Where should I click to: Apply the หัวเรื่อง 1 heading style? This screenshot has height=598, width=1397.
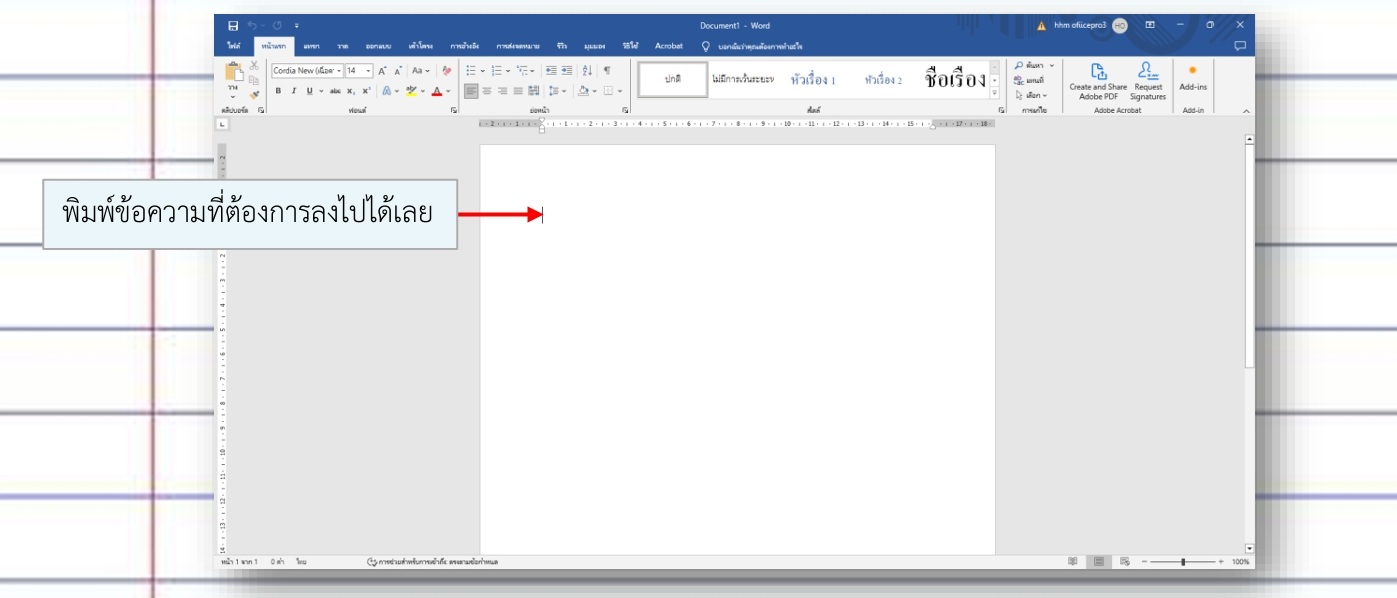tap(812, 80)
